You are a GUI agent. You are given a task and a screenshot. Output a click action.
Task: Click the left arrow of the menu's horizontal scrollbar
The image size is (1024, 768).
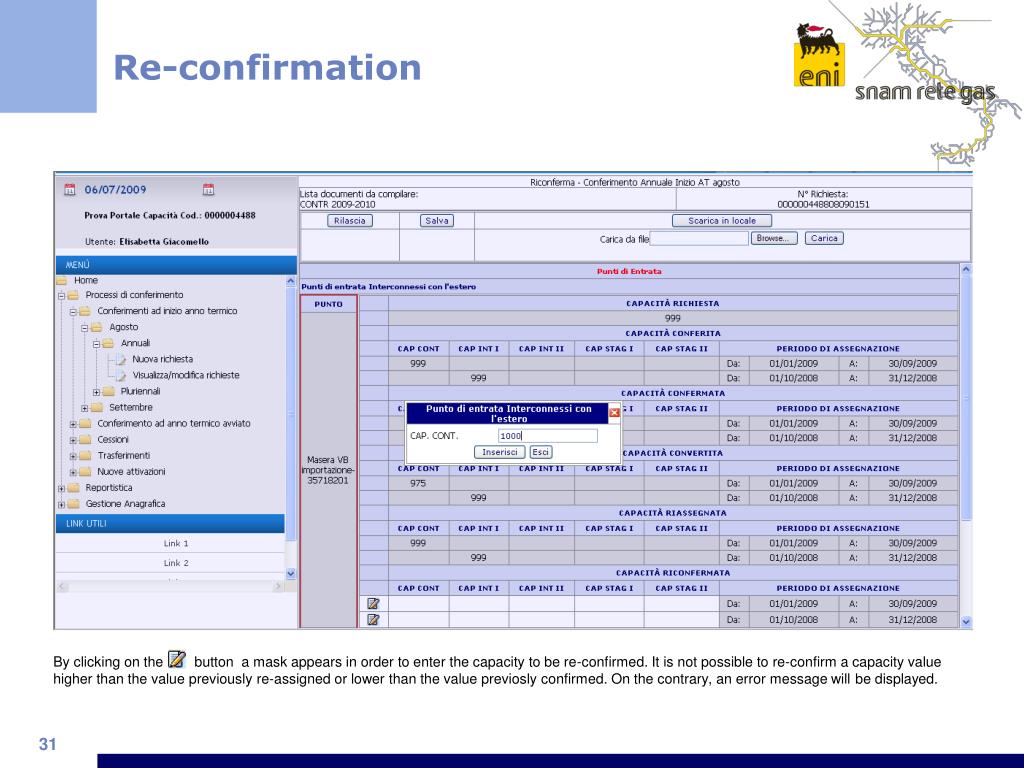pos(62,586)
